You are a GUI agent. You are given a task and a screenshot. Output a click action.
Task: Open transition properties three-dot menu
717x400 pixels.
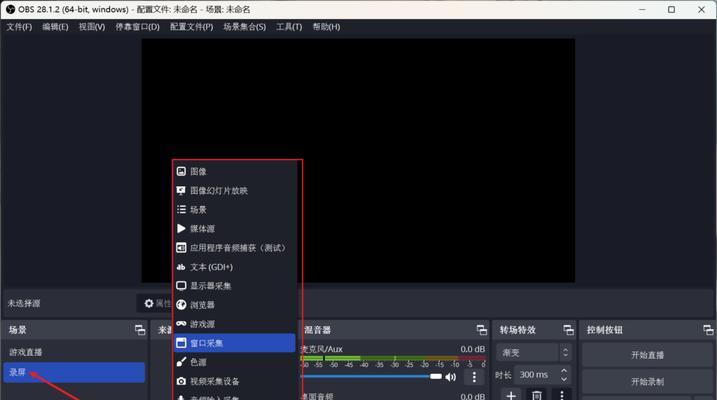(562, 395)
